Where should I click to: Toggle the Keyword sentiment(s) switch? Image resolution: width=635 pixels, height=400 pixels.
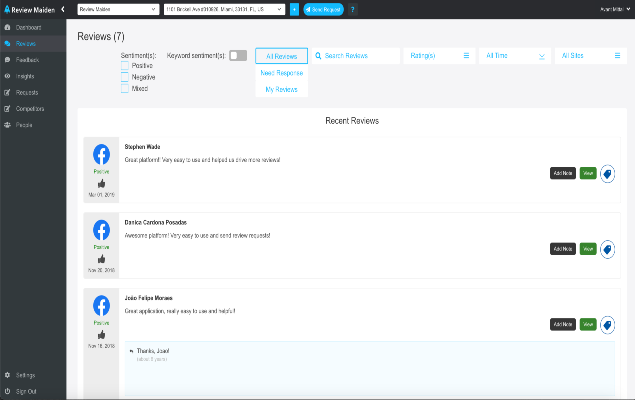(238, 55)
